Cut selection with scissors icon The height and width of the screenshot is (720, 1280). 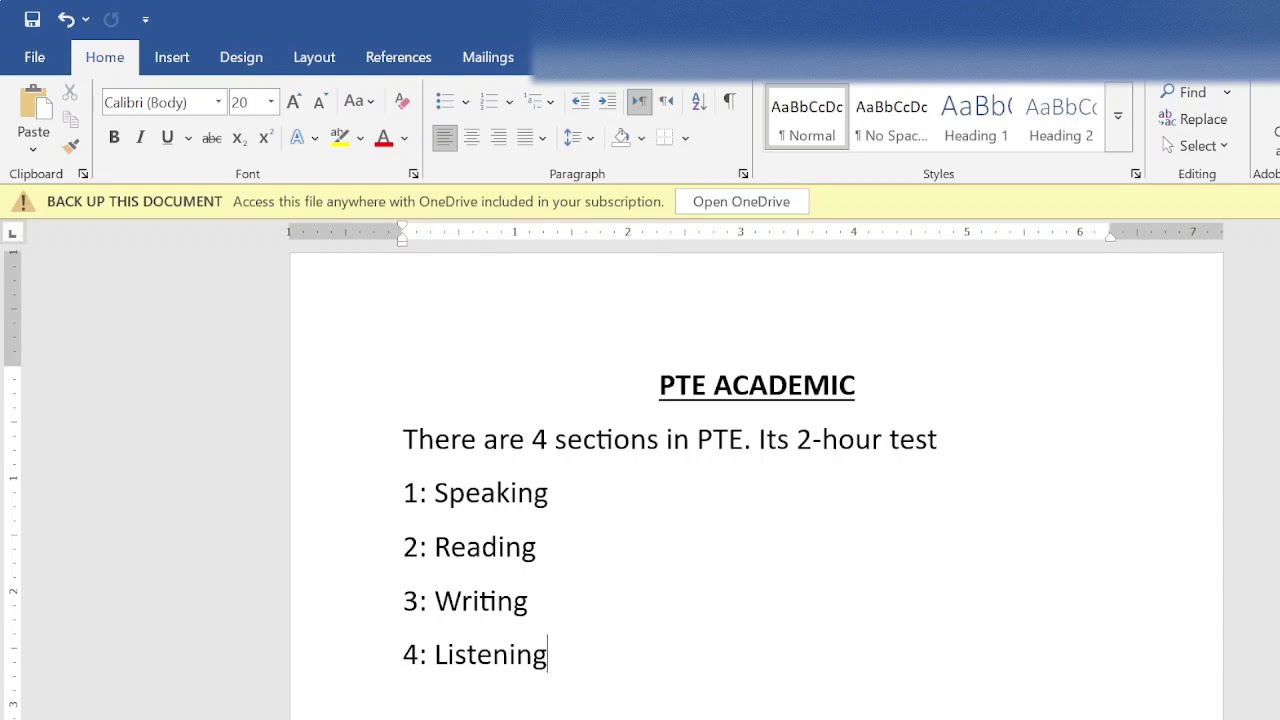[x=70, y=93]
